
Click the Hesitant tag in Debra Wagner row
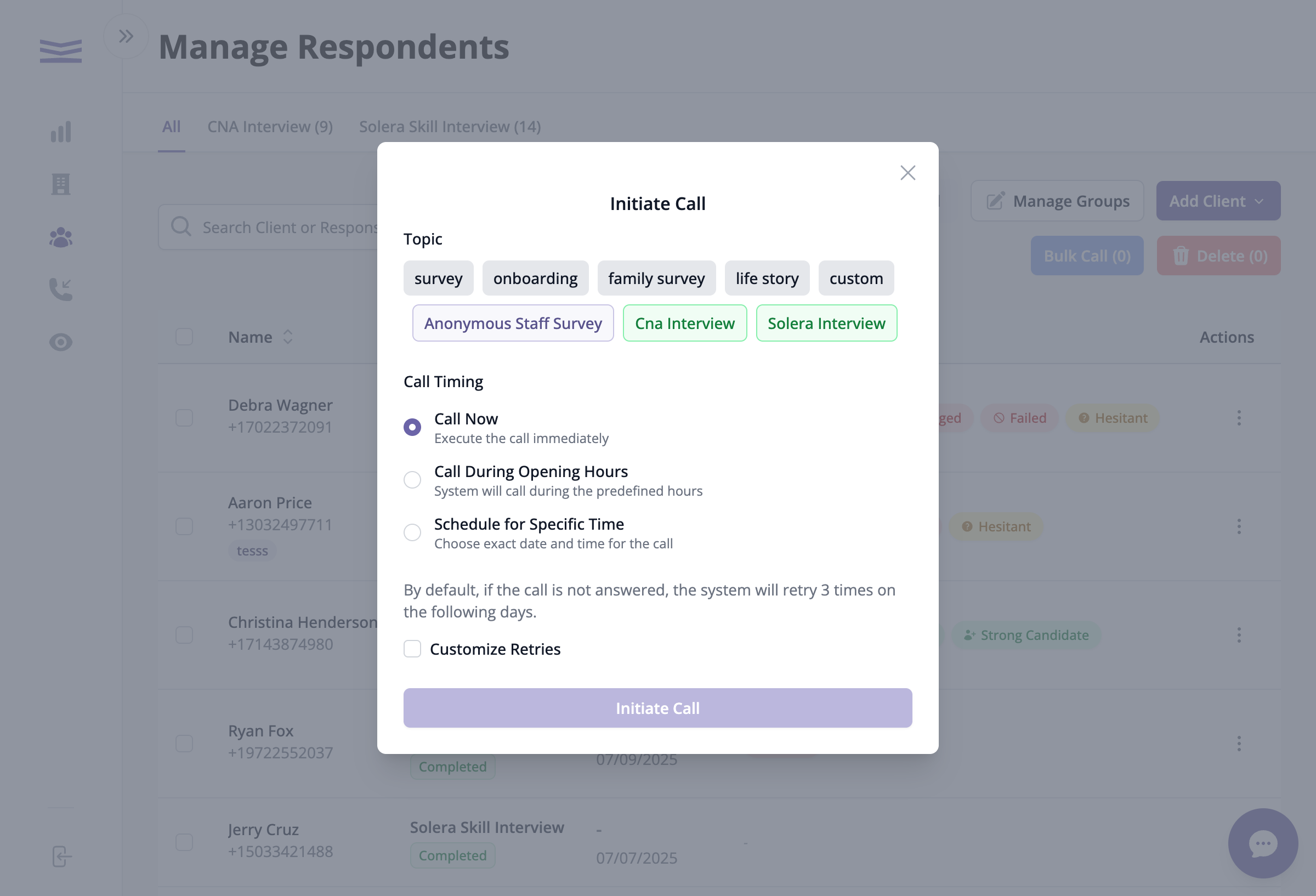(1112, 417)
